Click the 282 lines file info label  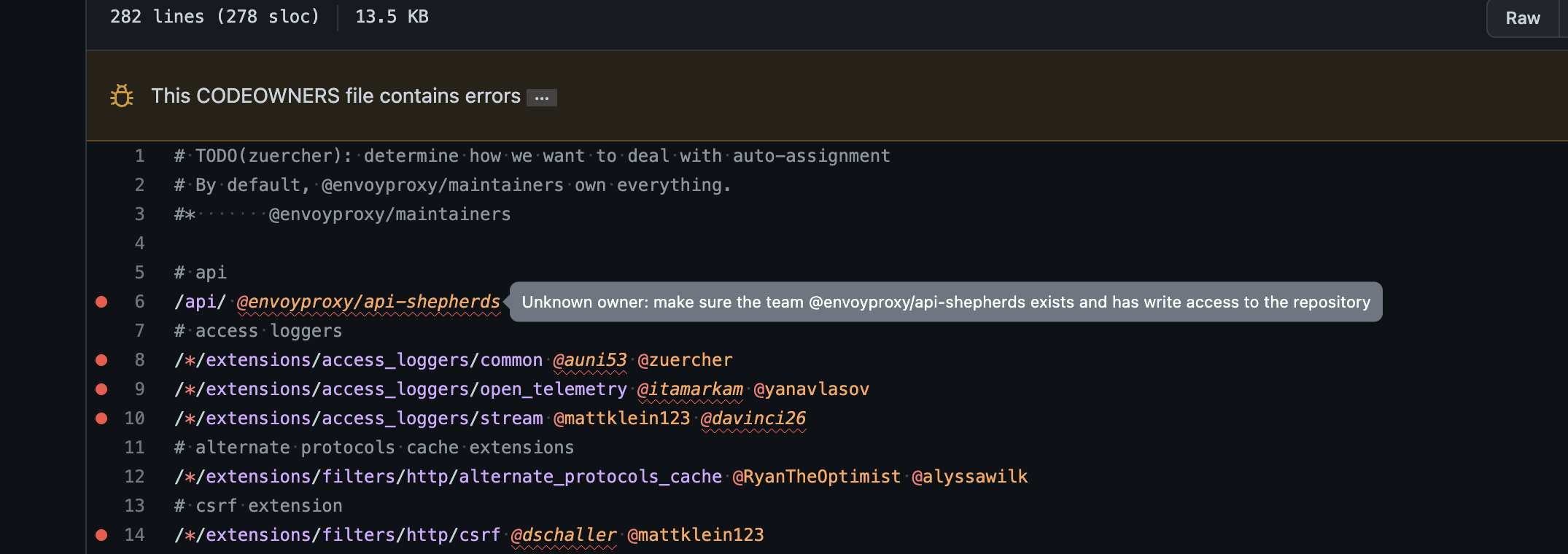214,16
